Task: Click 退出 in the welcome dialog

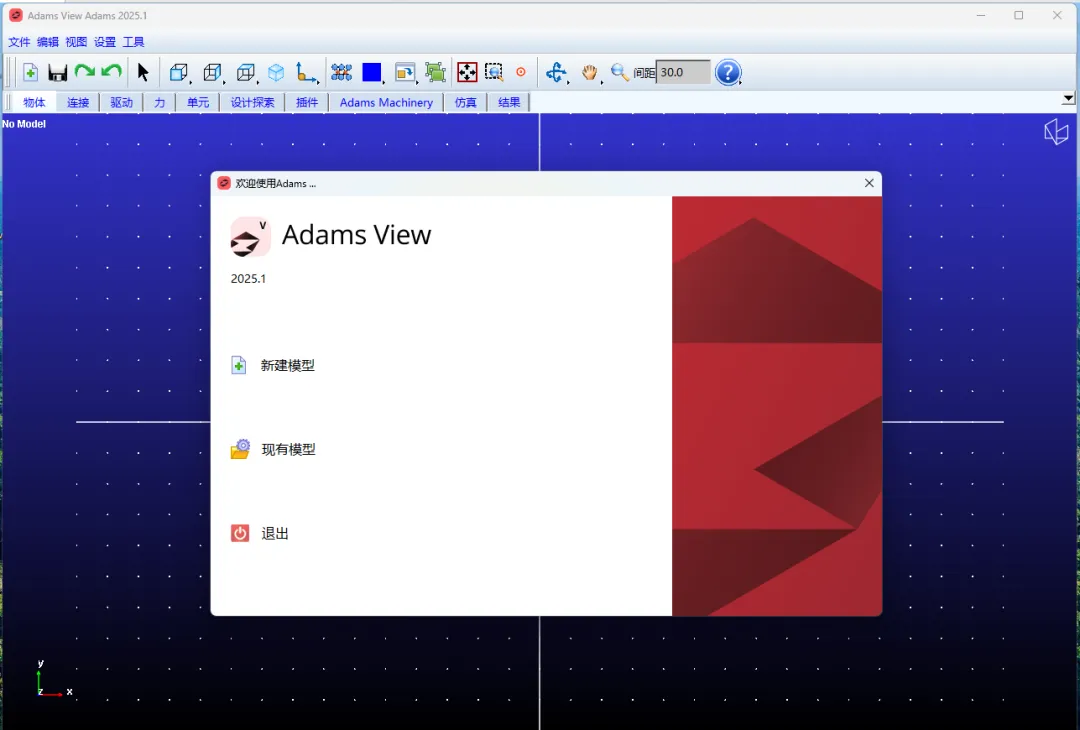Action: (275, 534)
